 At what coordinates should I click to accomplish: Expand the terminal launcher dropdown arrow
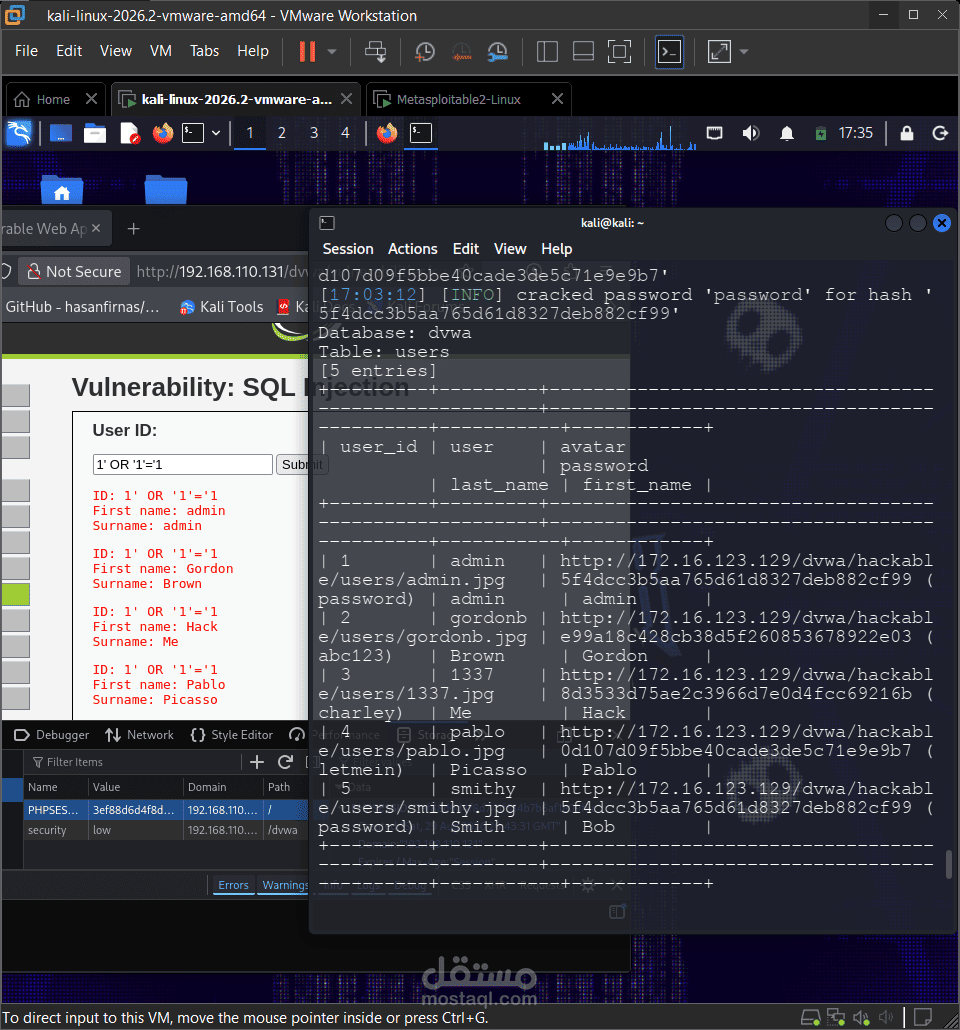point(216,133)
